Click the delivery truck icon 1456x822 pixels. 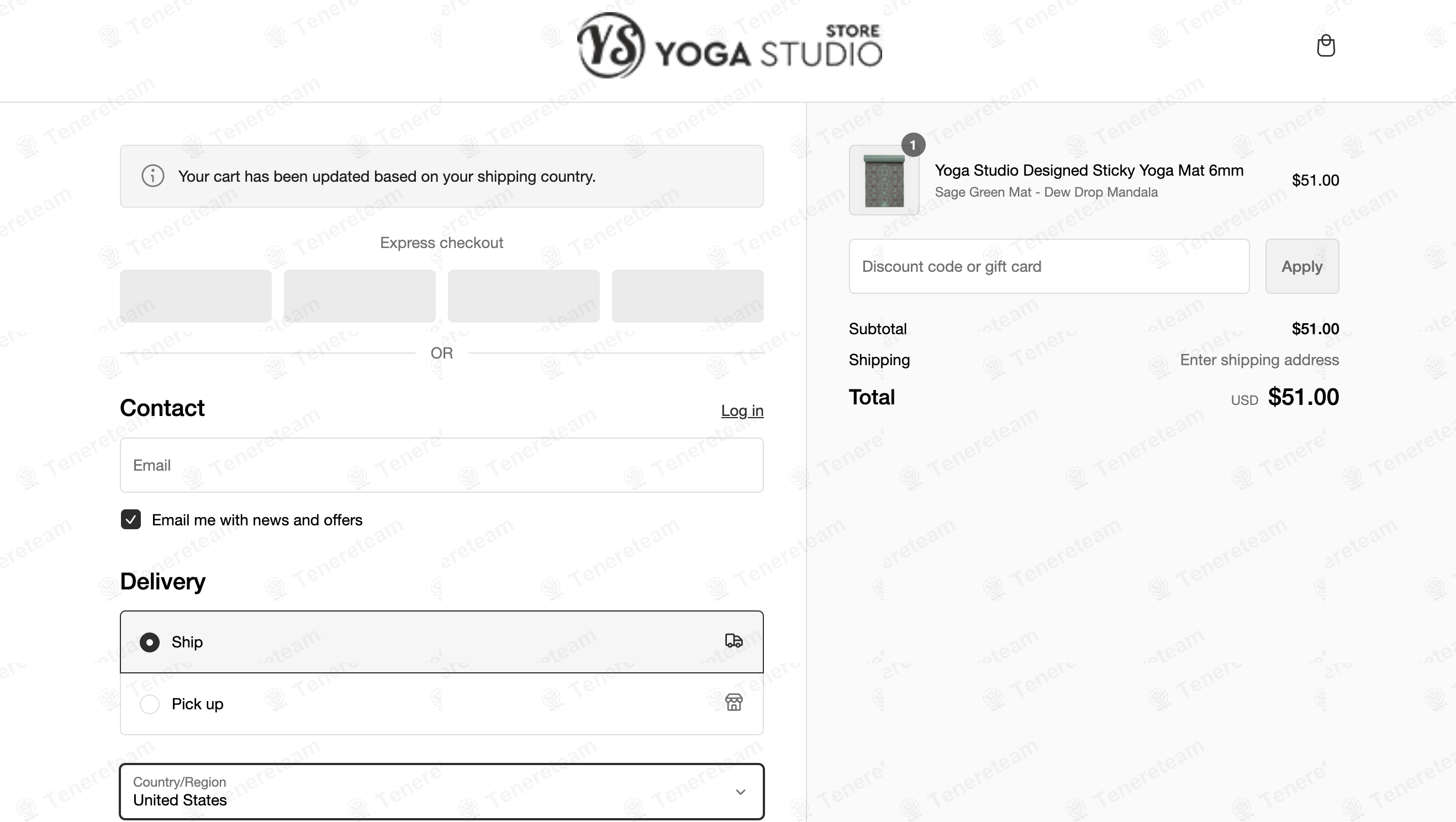[x=734, y=640]
